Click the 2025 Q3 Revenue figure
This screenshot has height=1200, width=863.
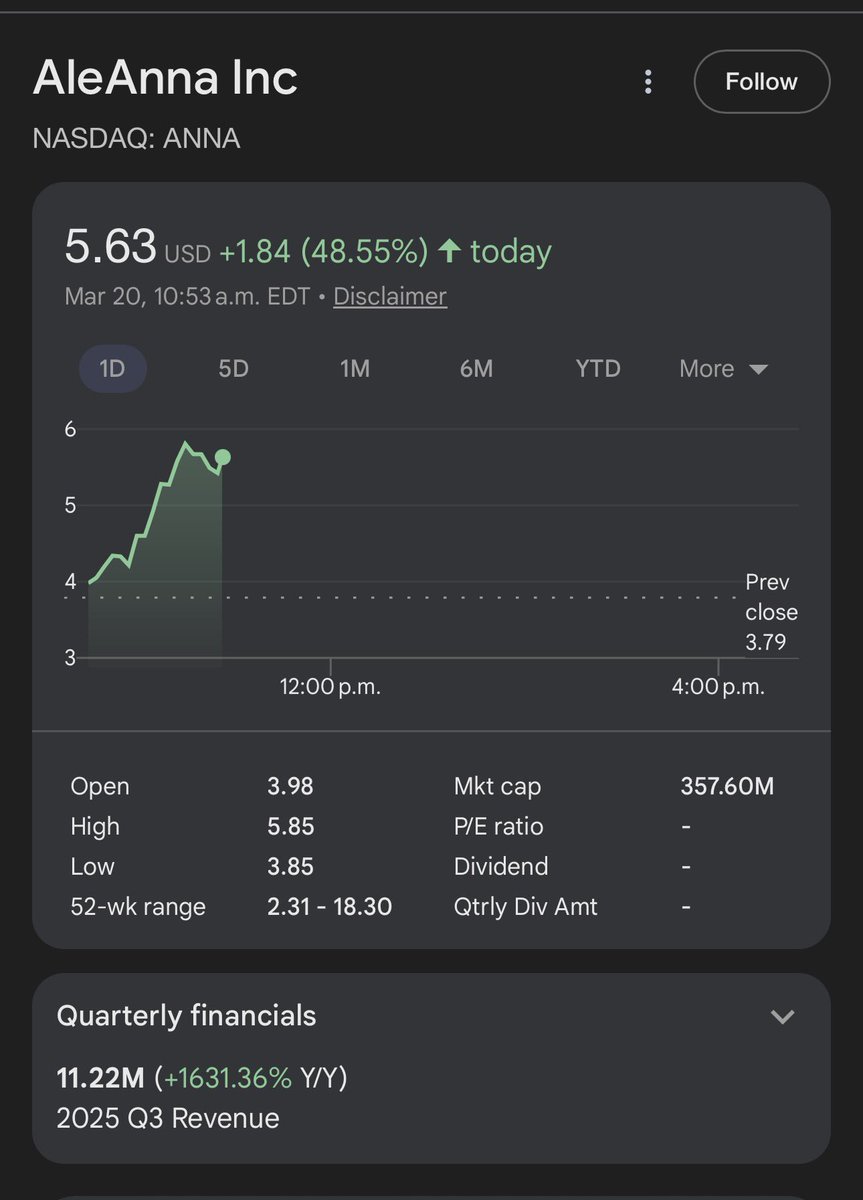point(203,1077)
